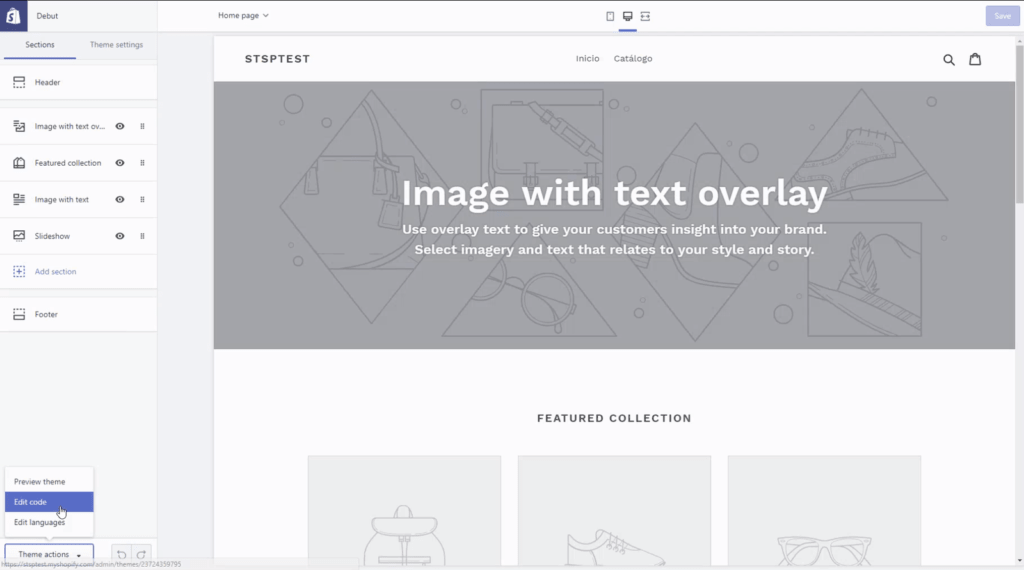
Task: Click the Add section plus icon
Action: click(19, 271)
